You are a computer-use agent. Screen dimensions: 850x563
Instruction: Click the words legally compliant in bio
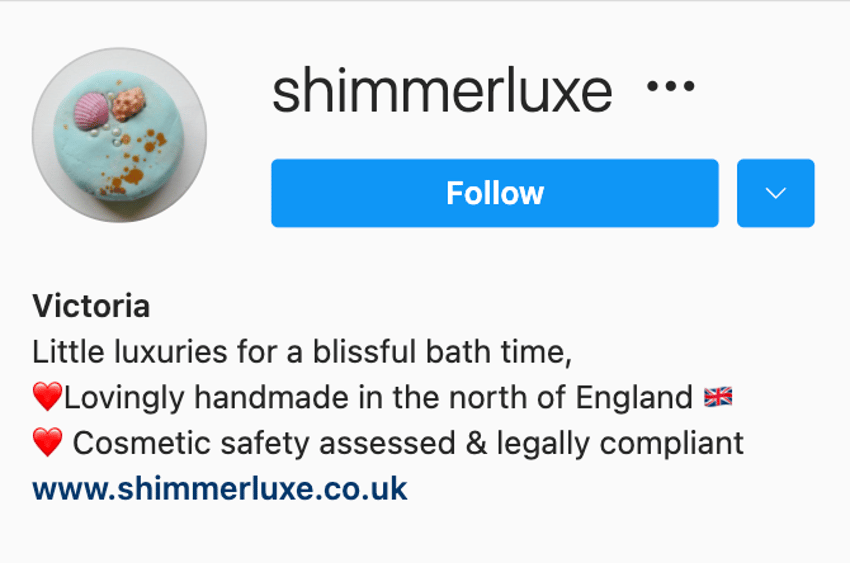(x=620, y=444)
